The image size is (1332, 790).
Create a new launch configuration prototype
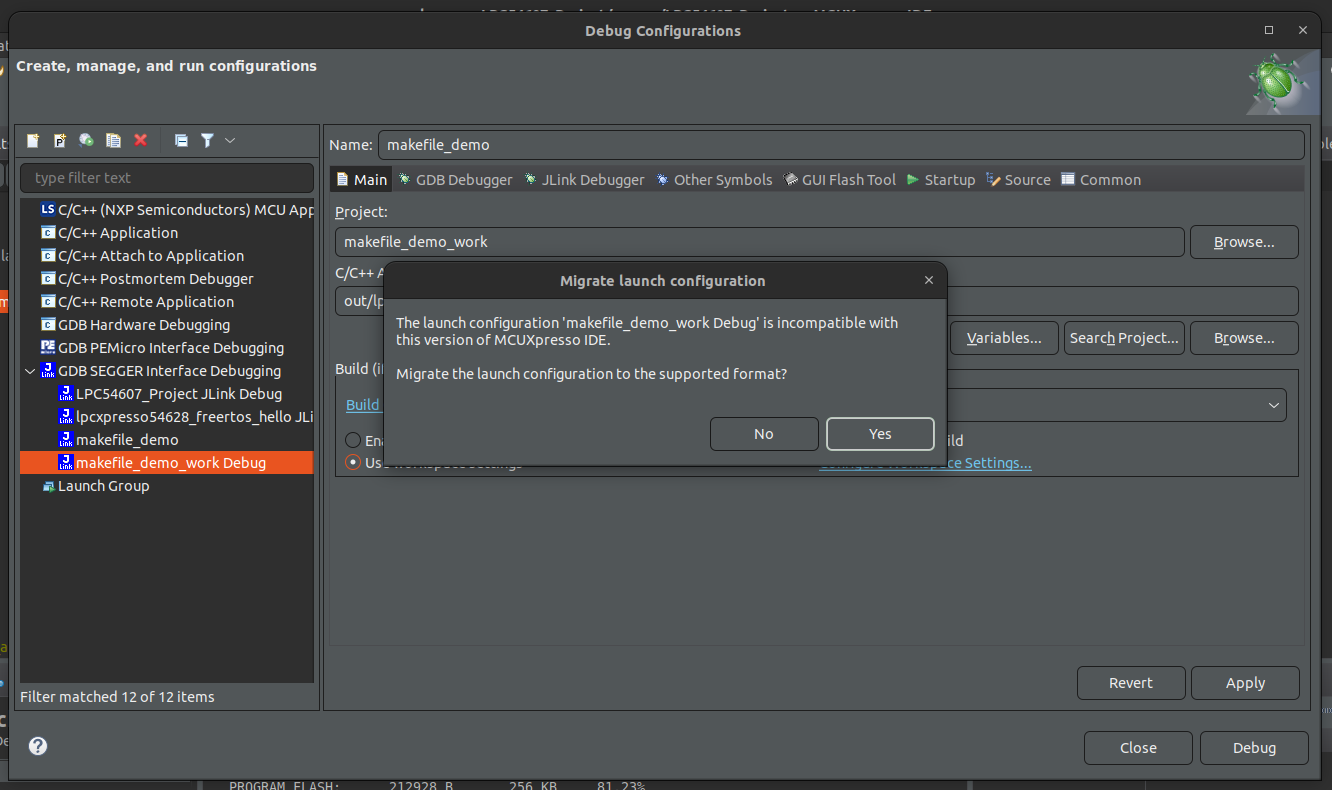[60, 141]
